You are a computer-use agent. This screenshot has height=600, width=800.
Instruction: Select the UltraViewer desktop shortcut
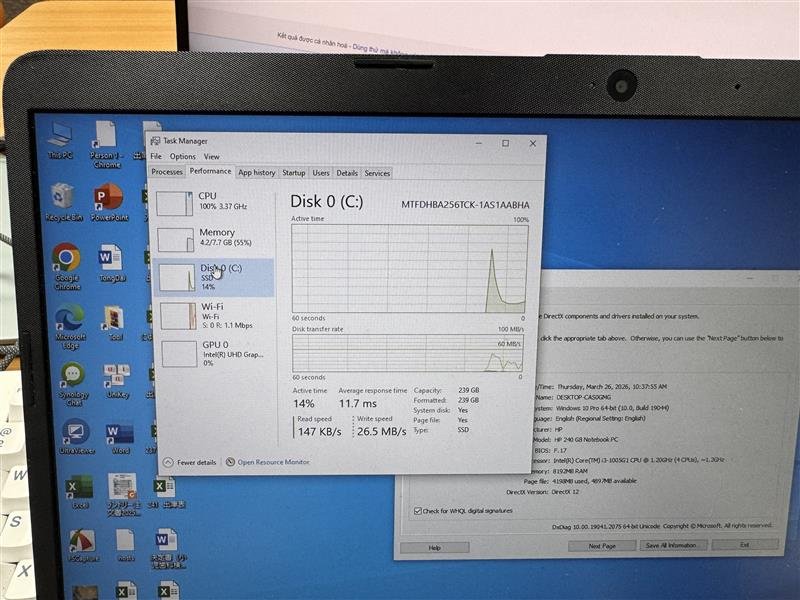[76, 437]
